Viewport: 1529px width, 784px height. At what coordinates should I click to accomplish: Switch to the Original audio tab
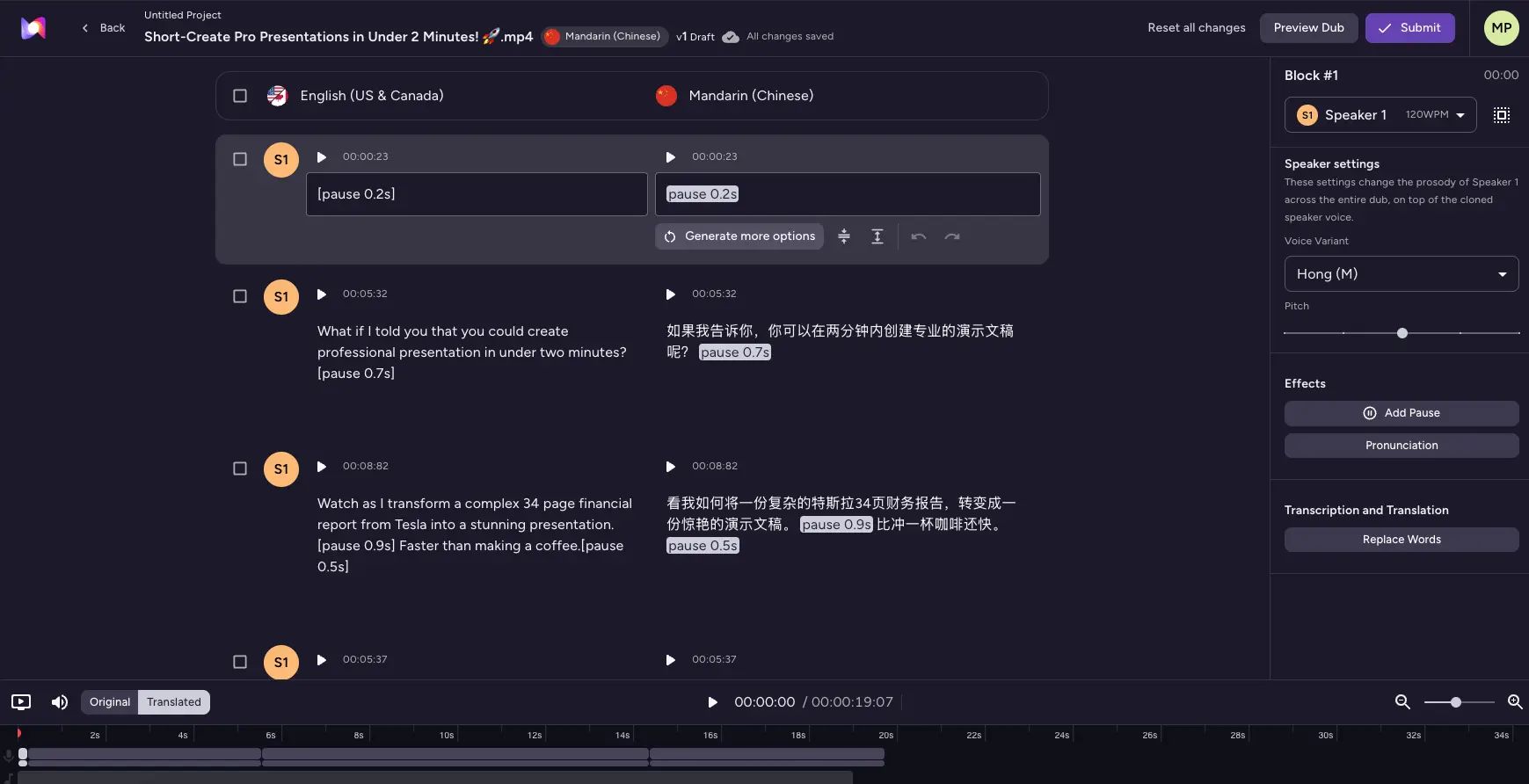pyautogui.click(x=110, y=702)
